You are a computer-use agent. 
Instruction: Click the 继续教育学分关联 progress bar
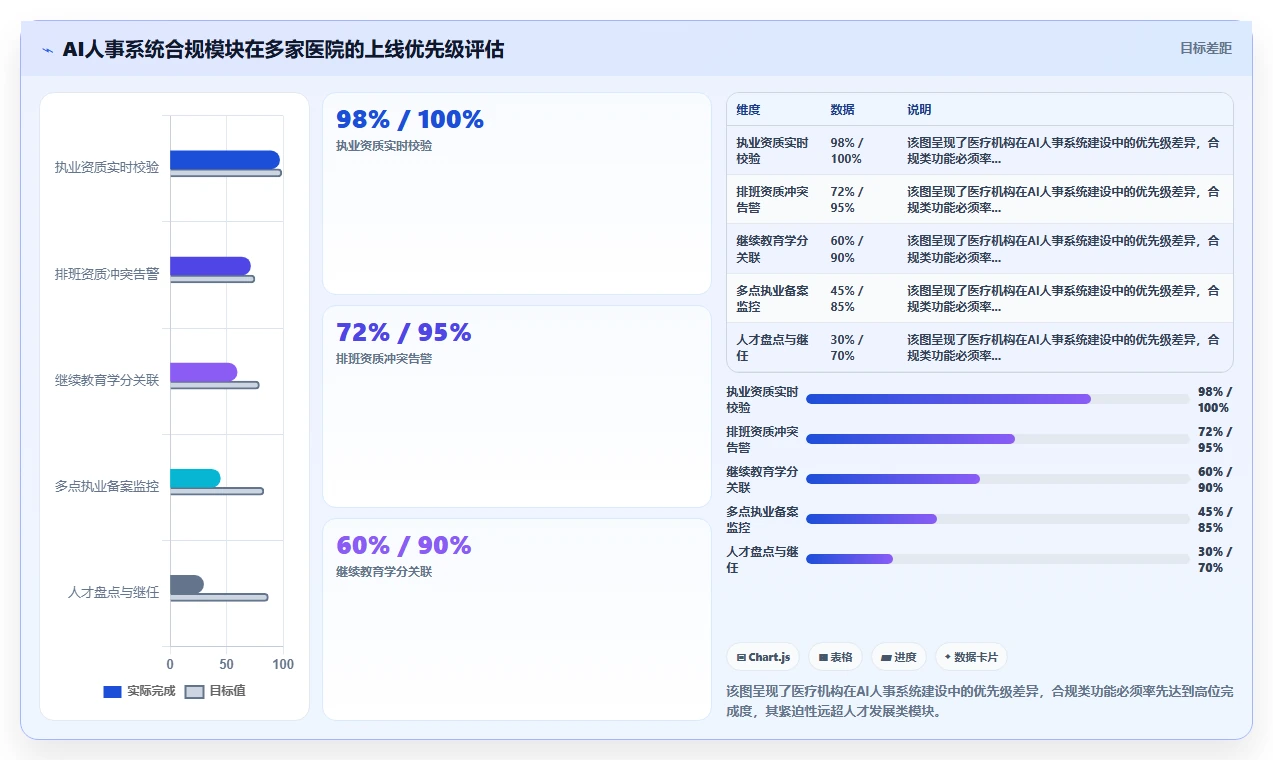998,479
